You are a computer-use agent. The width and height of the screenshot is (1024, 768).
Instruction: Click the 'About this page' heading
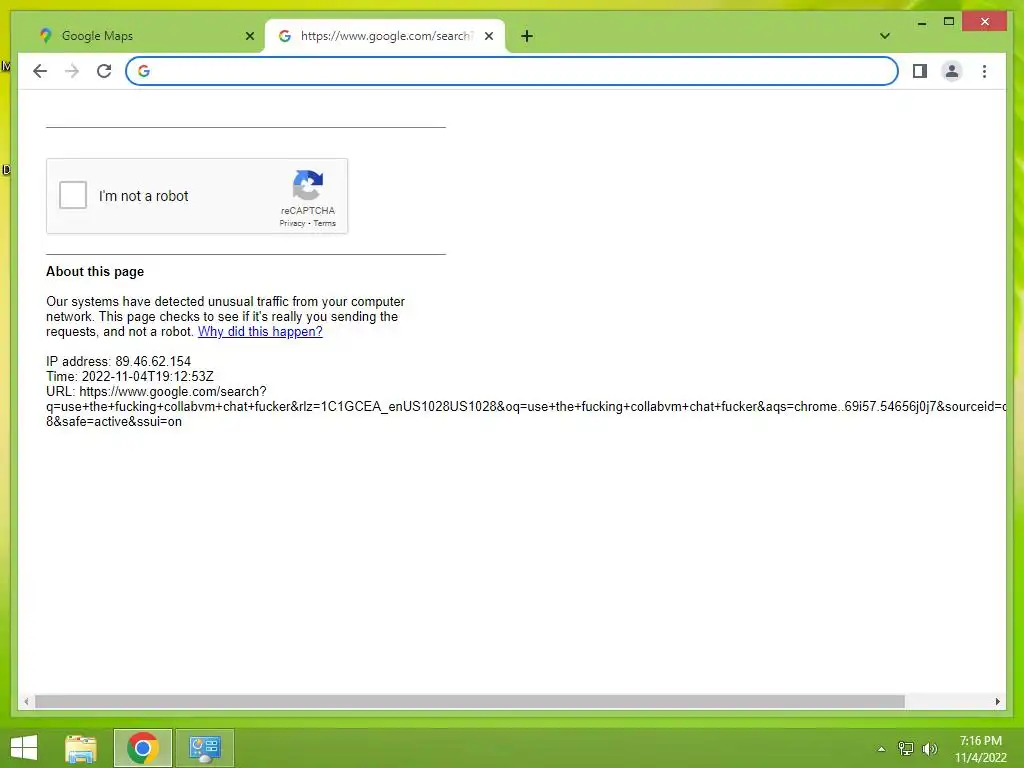tap(95, 272)
